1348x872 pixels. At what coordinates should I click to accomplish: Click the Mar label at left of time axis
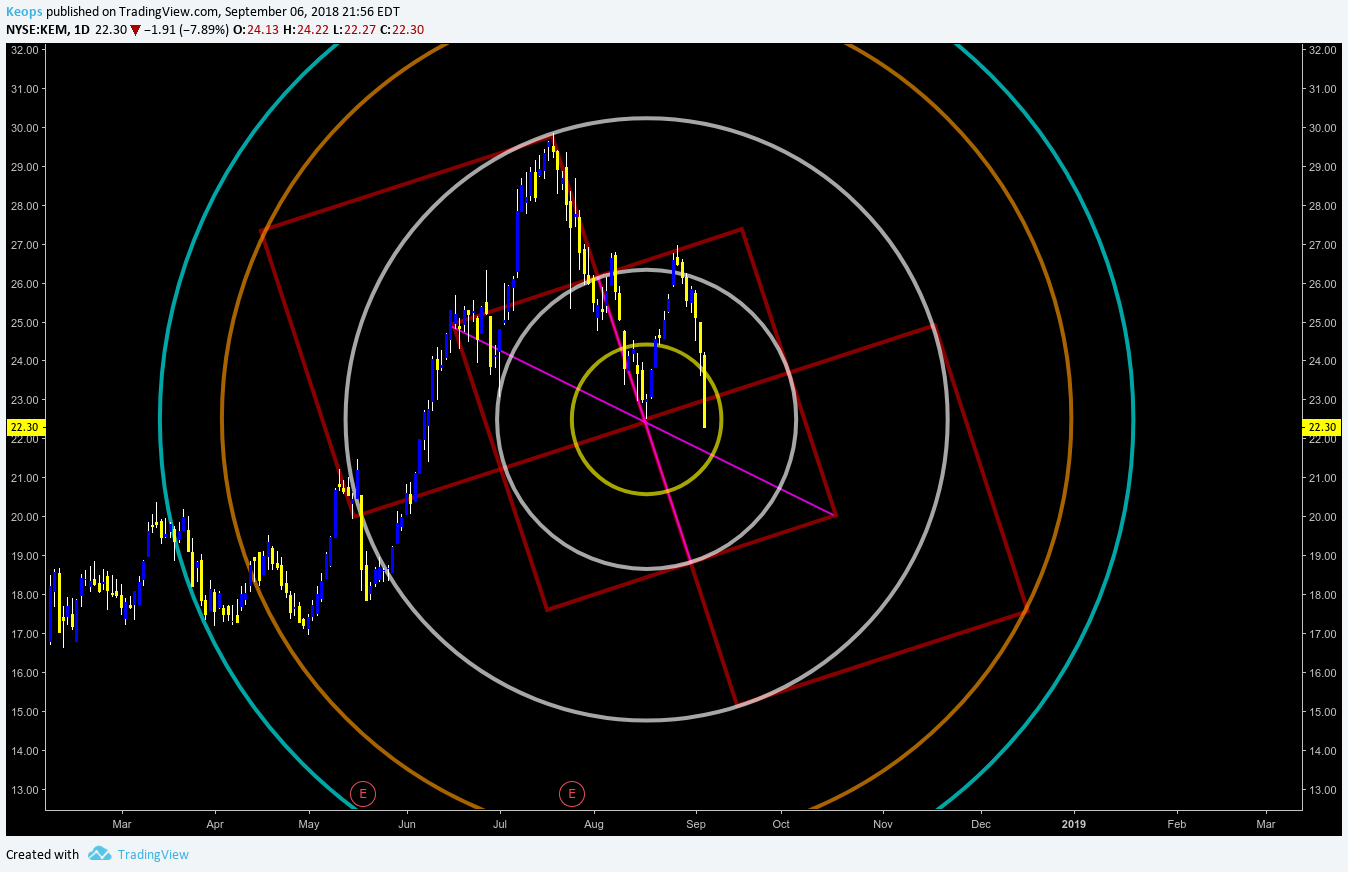(122, 824)
